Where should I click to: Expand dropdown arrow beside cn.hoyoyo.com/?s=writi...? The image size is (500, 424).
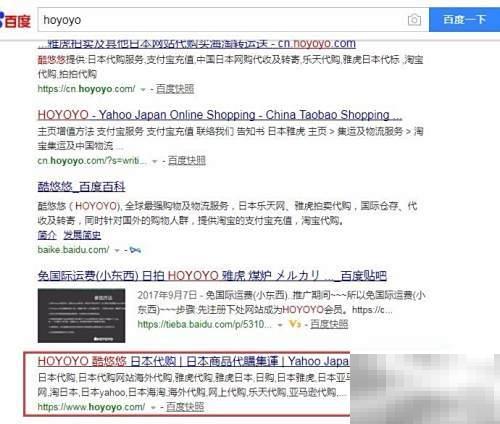click(154, 161)
